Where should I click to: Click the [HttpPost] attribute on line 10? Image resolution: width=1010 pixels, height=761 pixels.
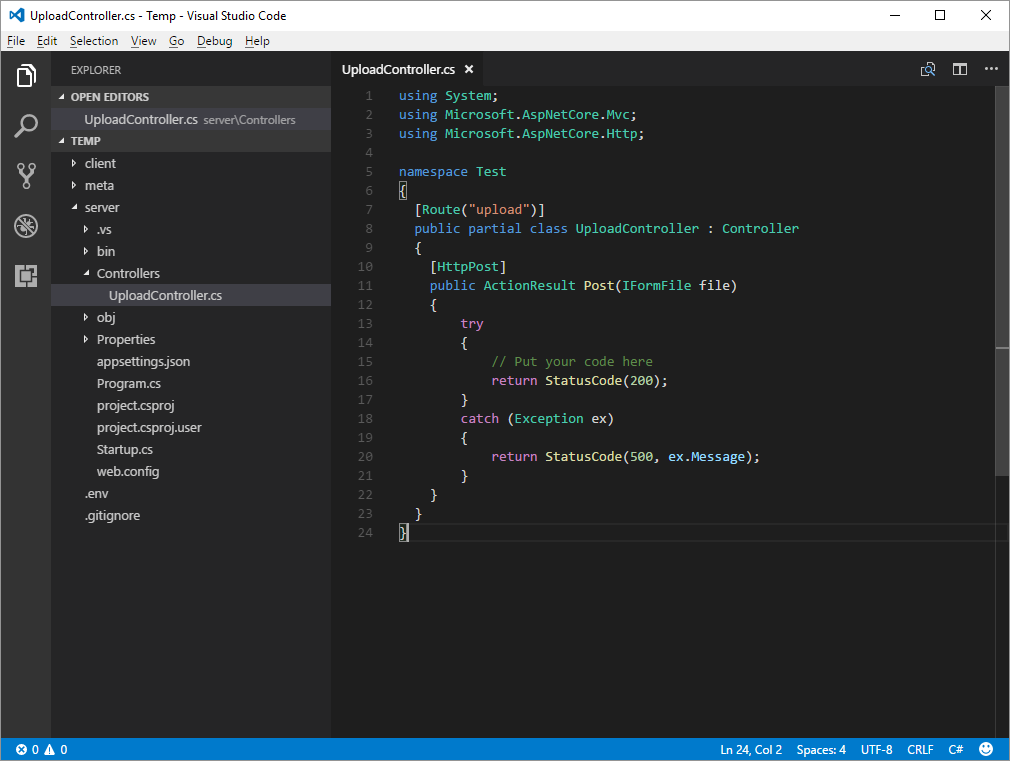pos(468,266)
